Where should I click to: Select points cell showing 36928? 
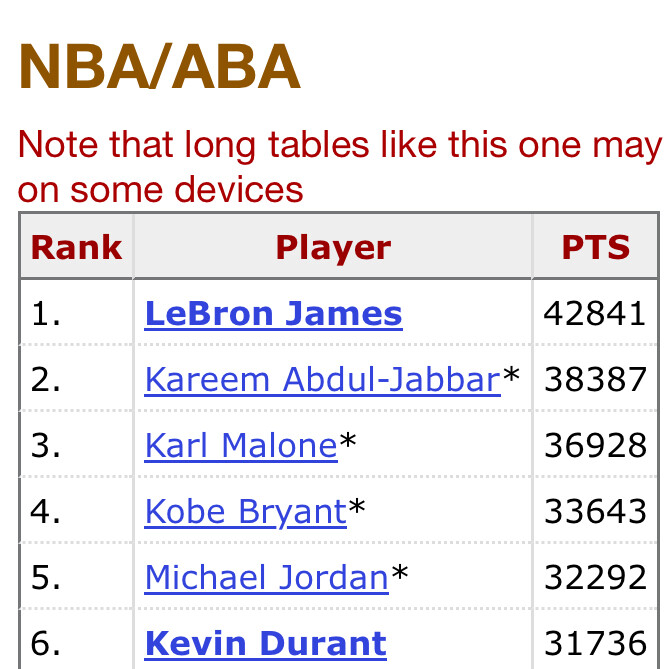[595, 445]
